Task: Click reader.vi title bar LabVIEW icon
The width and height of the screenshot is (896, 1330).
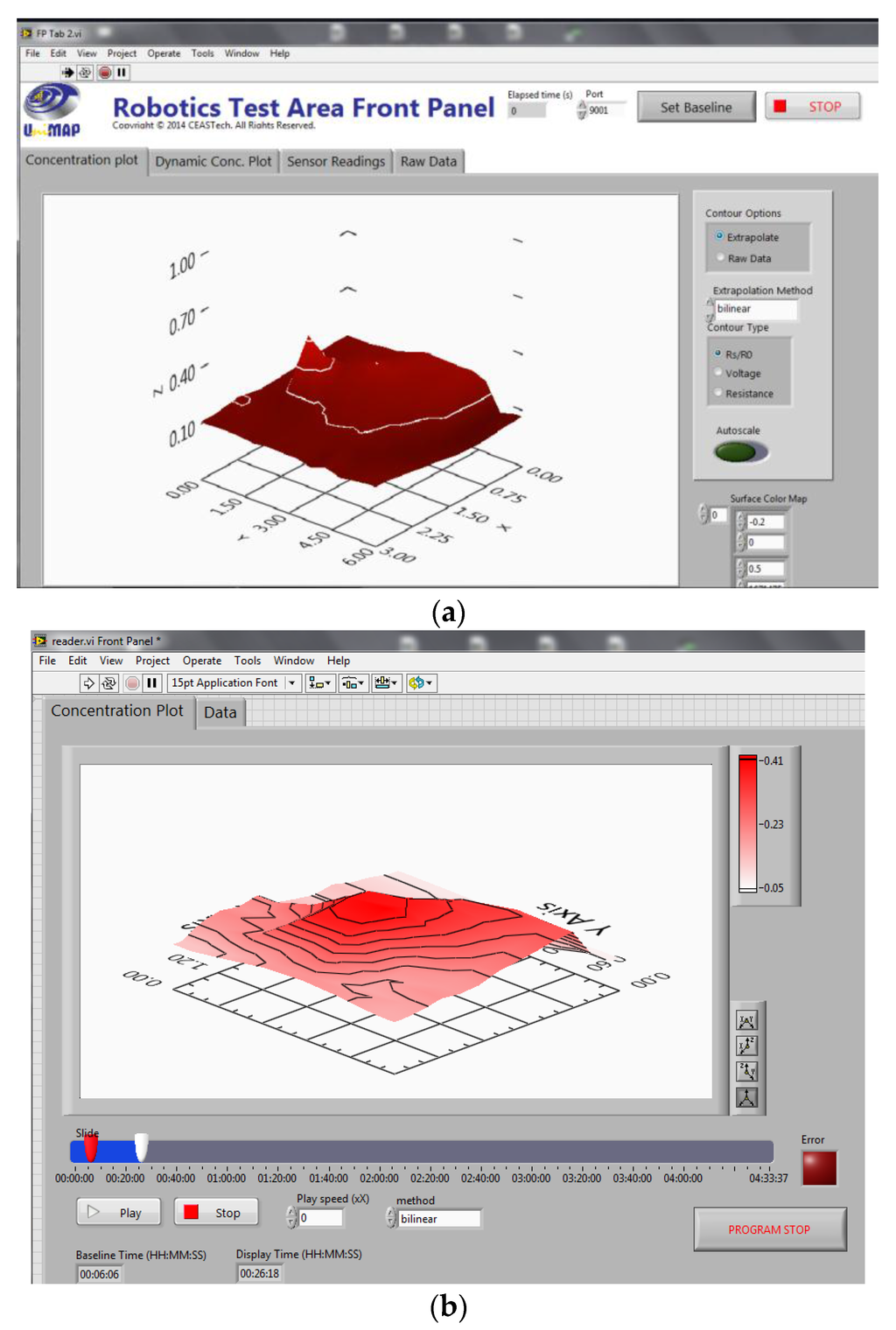Action: pyautogui.click(x=40, y=640)
